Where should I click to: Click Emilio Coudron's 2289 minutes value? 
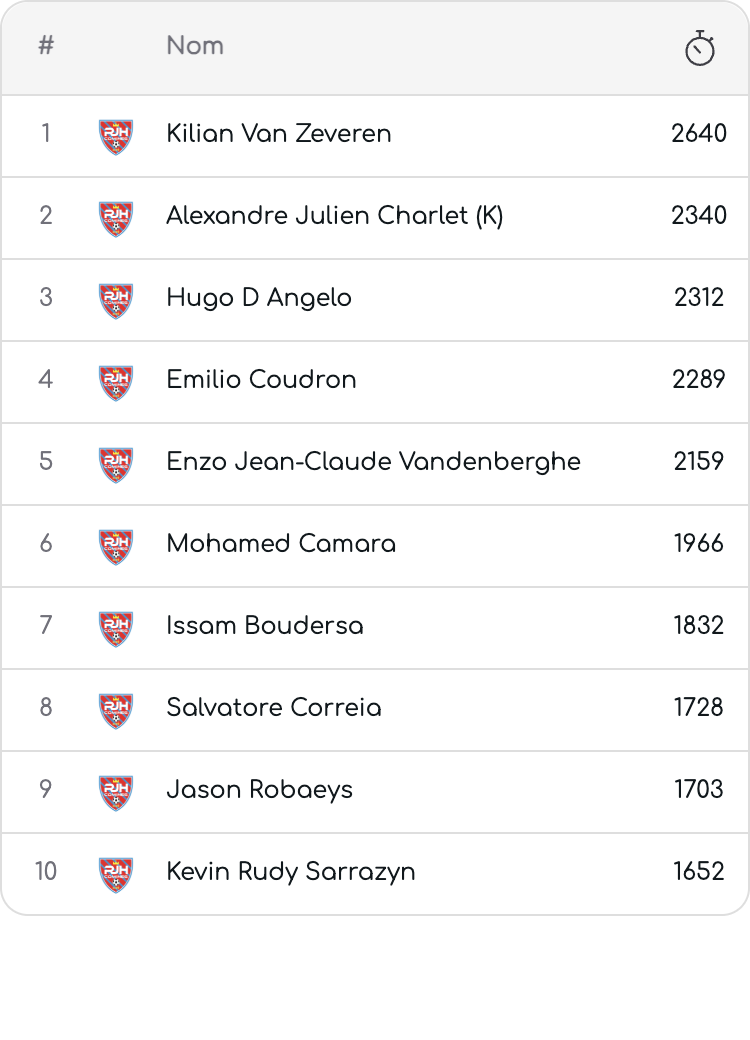point(699,379)
